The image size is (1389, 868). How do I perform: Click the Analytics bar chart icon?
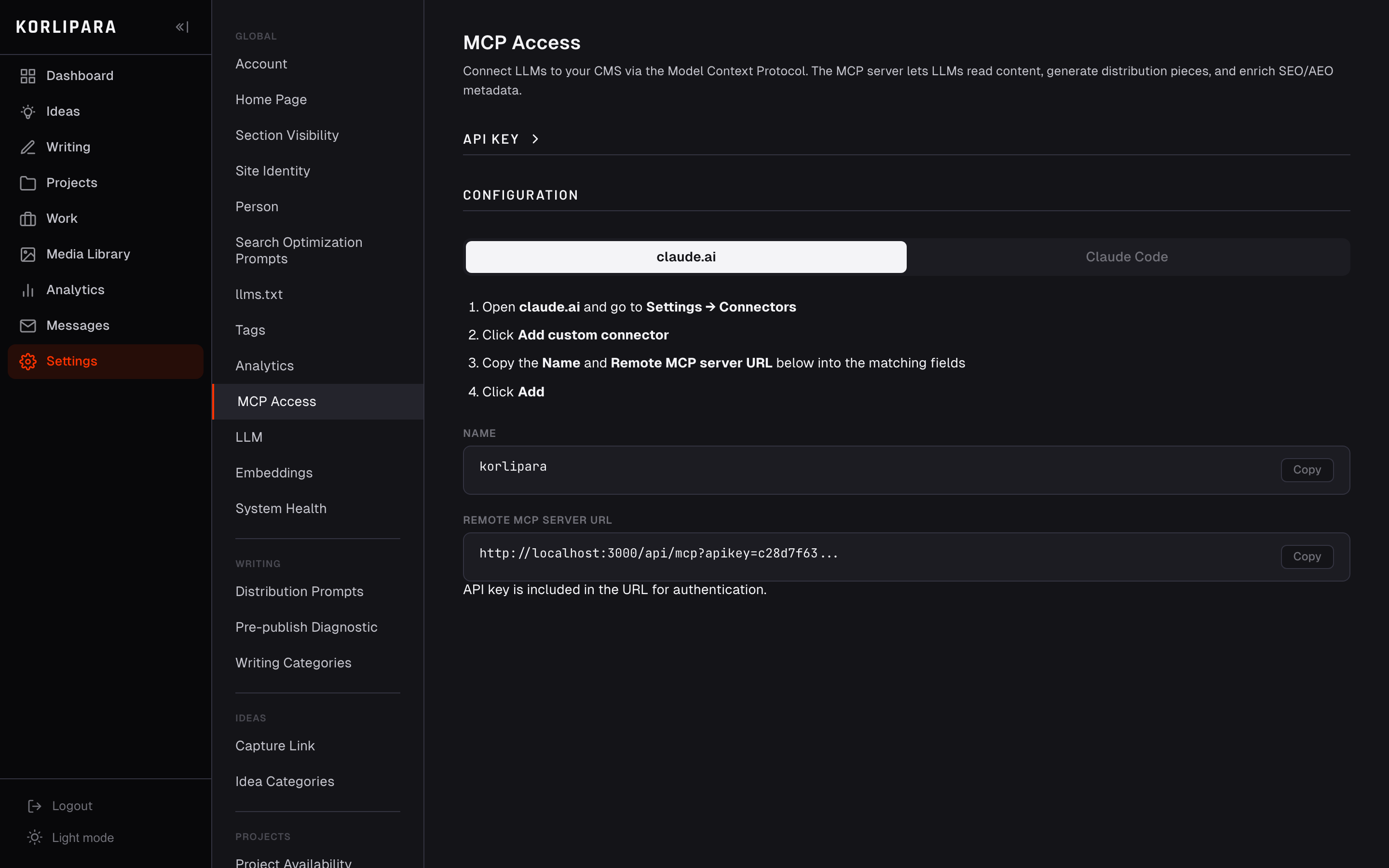point(27,290)
